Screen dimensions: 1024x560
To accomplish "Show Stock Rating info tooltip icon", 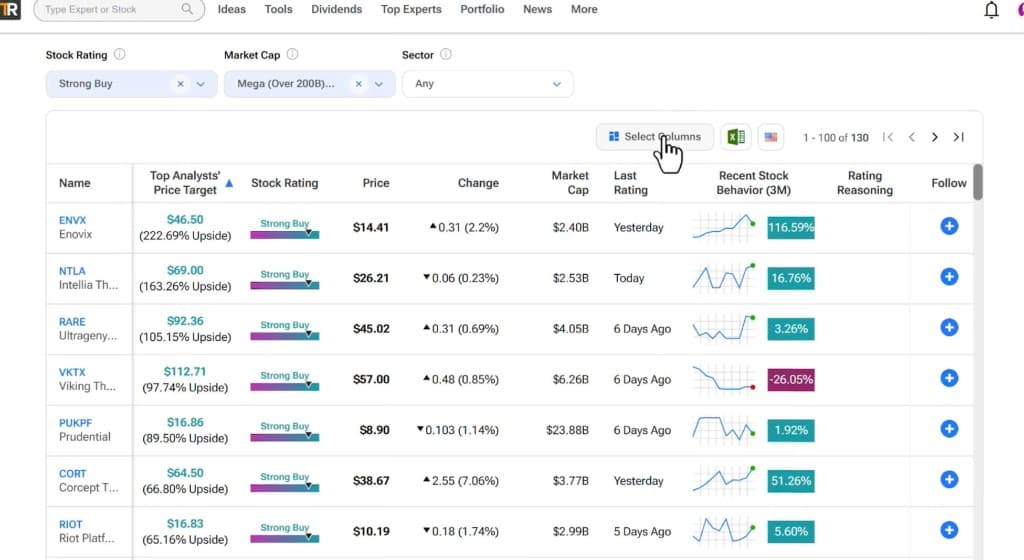I will click(120, 54).
